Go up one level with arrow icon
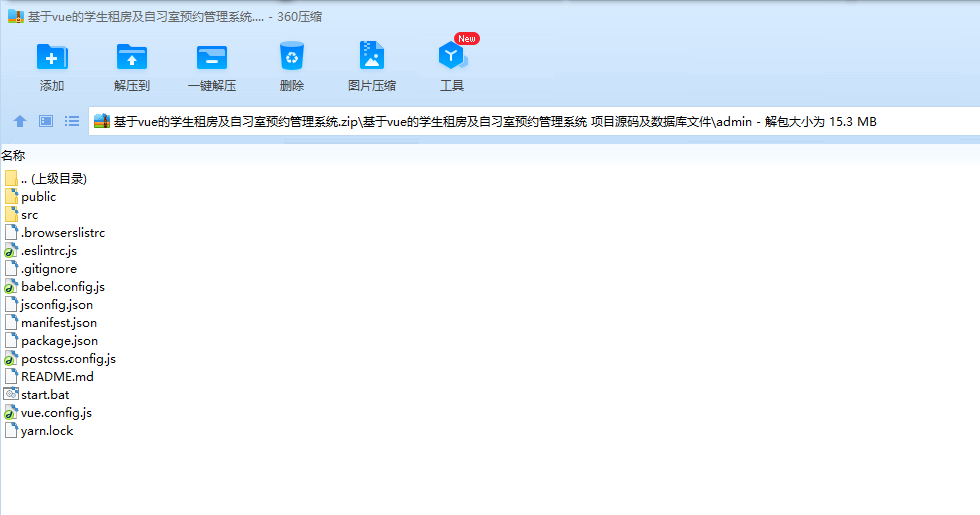The width and height of the screenshot is (980, 515). (x=20, y=121)
